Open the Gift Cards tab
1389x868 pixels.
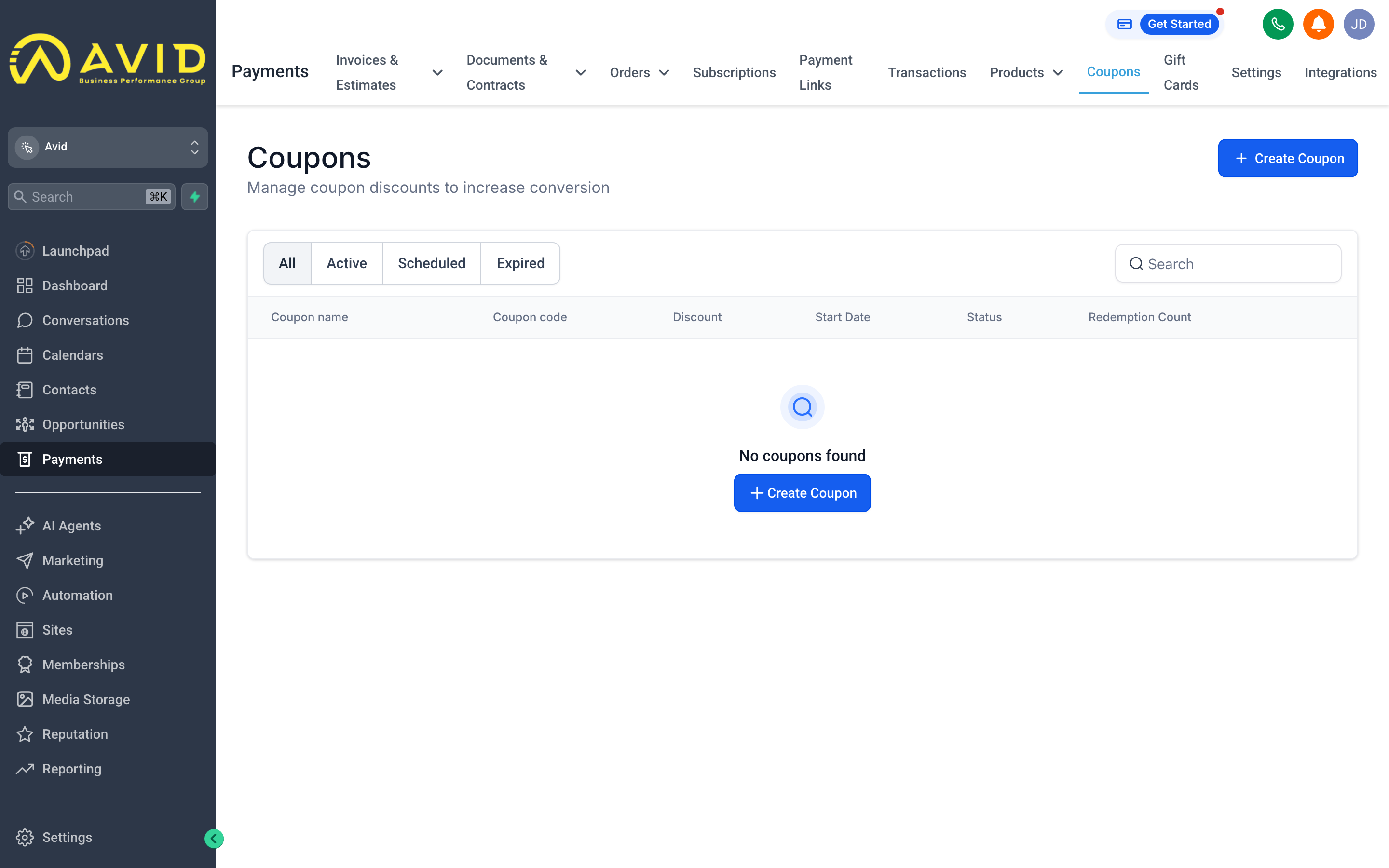1181,73
